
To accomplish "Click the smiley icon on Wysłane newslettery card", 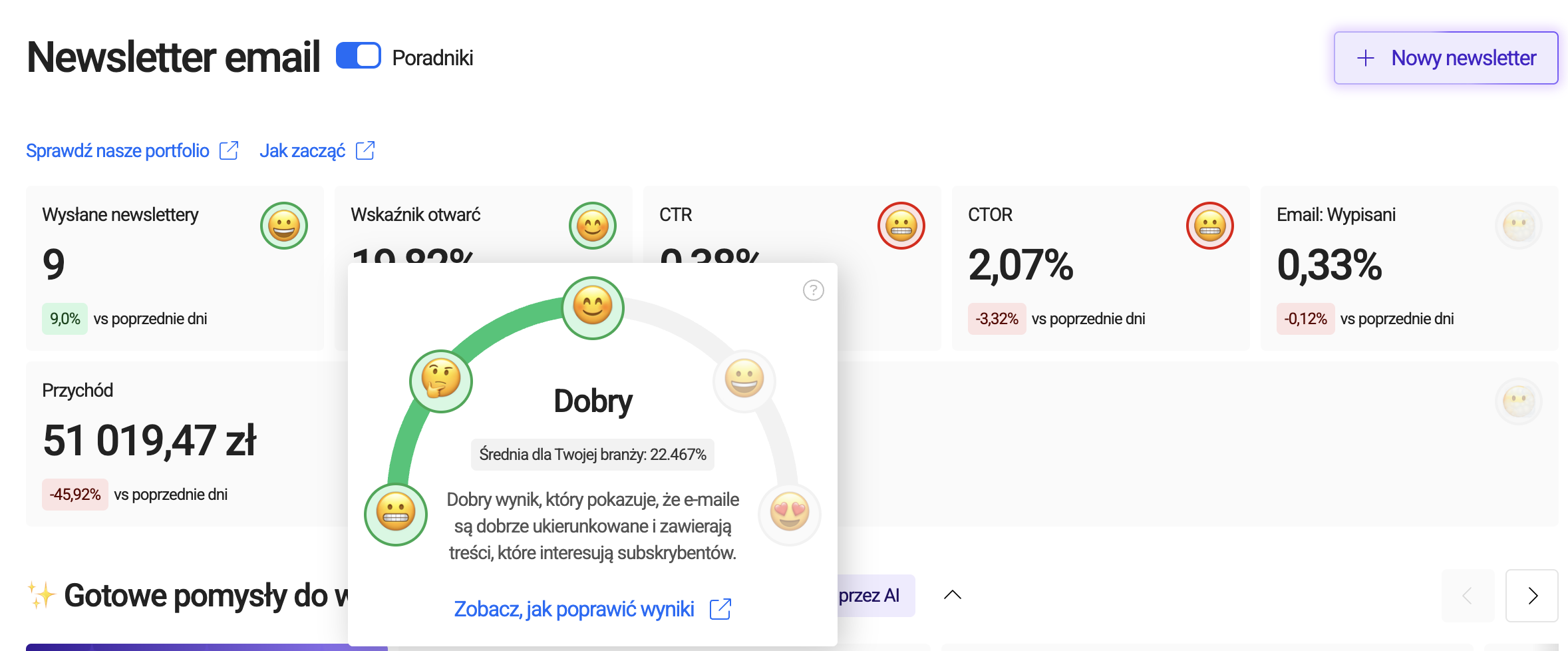I will pyautogui.click(x=284, y=226).
